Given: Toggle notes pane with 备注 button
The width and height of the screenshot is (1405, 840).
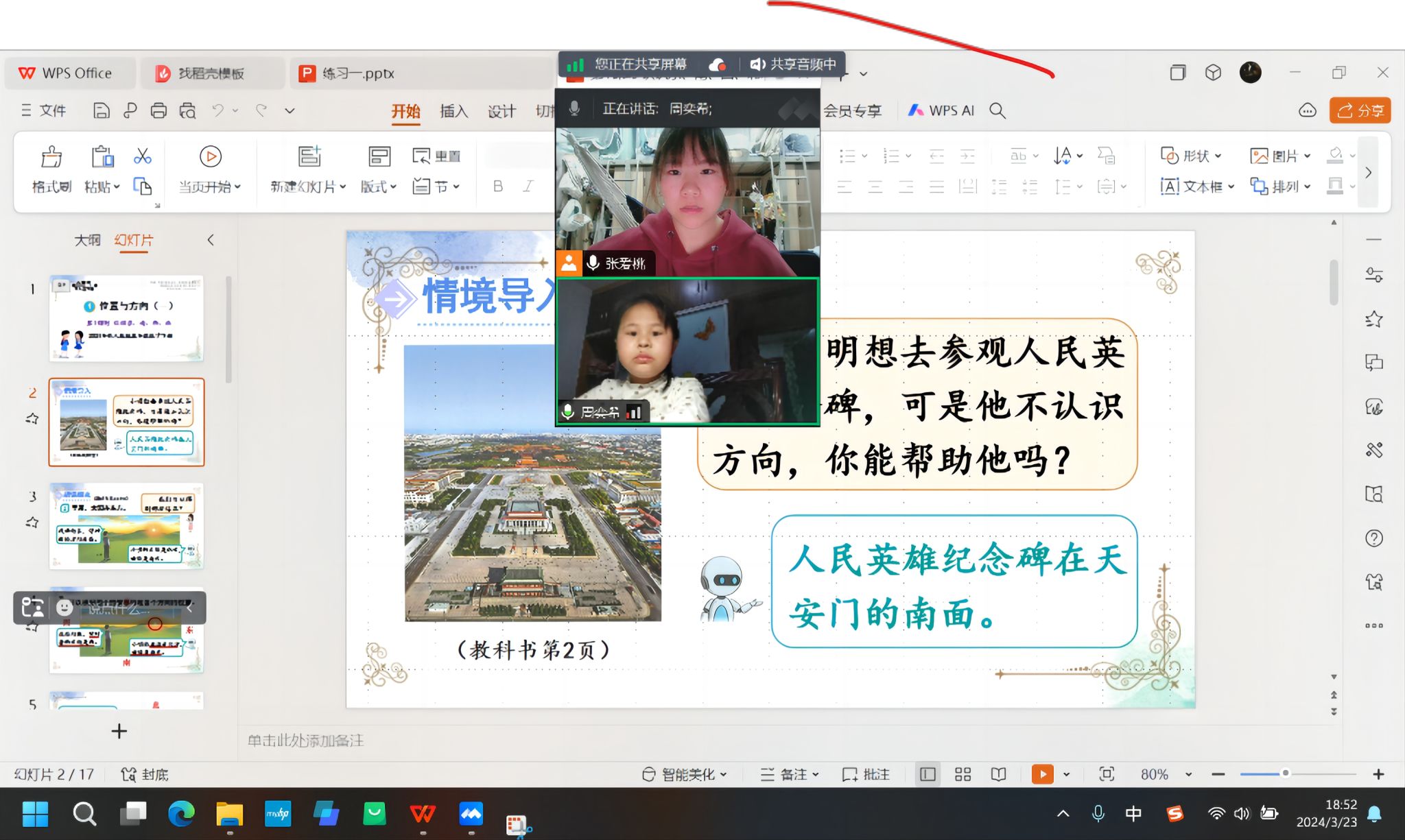Looking at the screenshot, I should (789, 774).
